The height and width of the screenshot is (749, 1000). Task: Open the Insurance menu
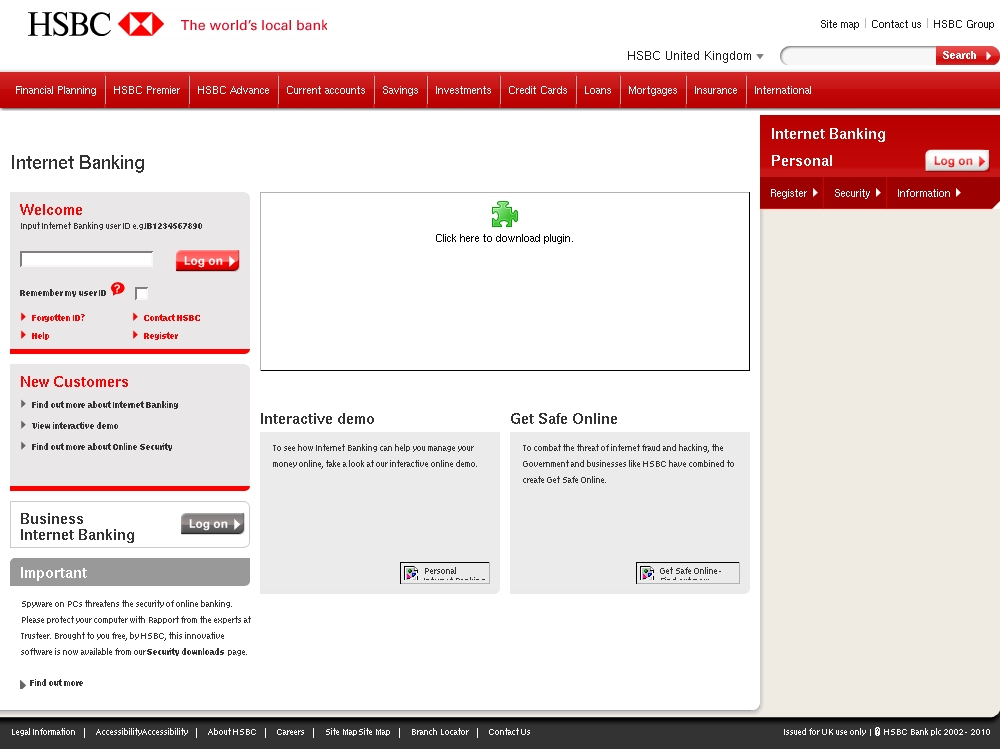(716, 90)
